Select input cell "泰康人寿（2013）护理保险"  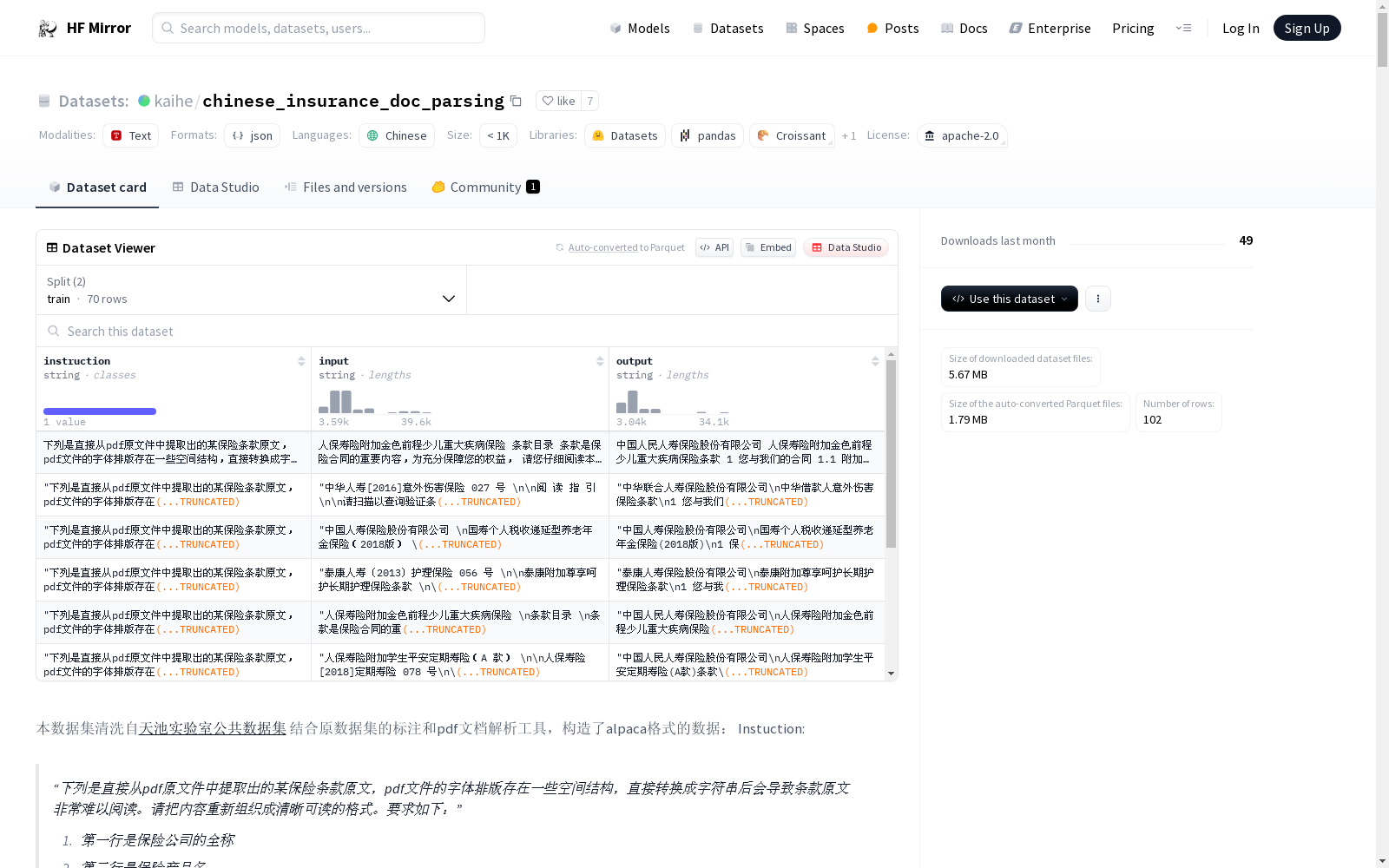(460, 580)
